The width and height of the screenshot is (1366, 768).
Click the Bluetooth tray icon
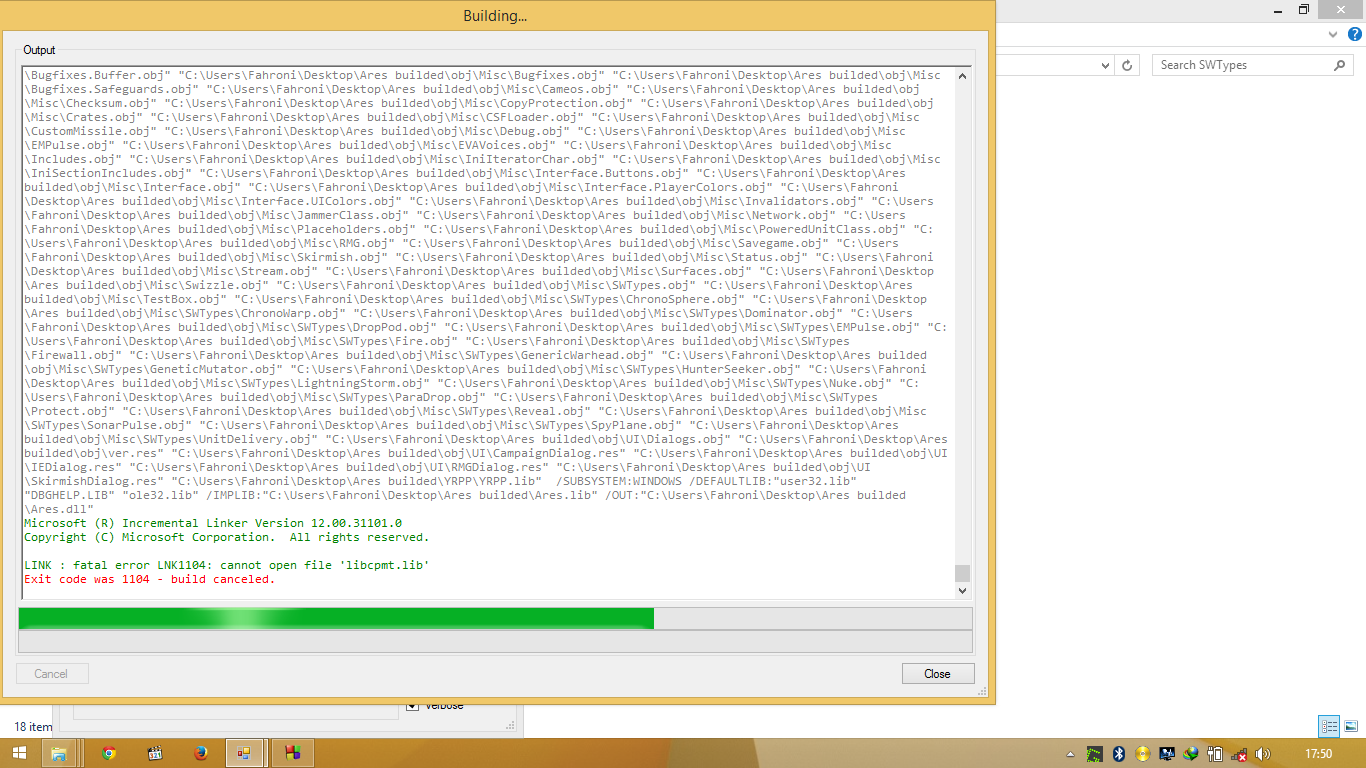tap(1119, 753)
